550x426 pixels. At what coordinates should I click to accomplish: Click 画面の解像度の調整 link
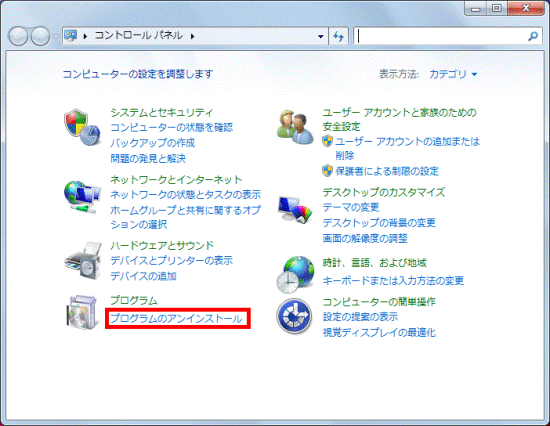pyautogui.click(x=365, y=238)
